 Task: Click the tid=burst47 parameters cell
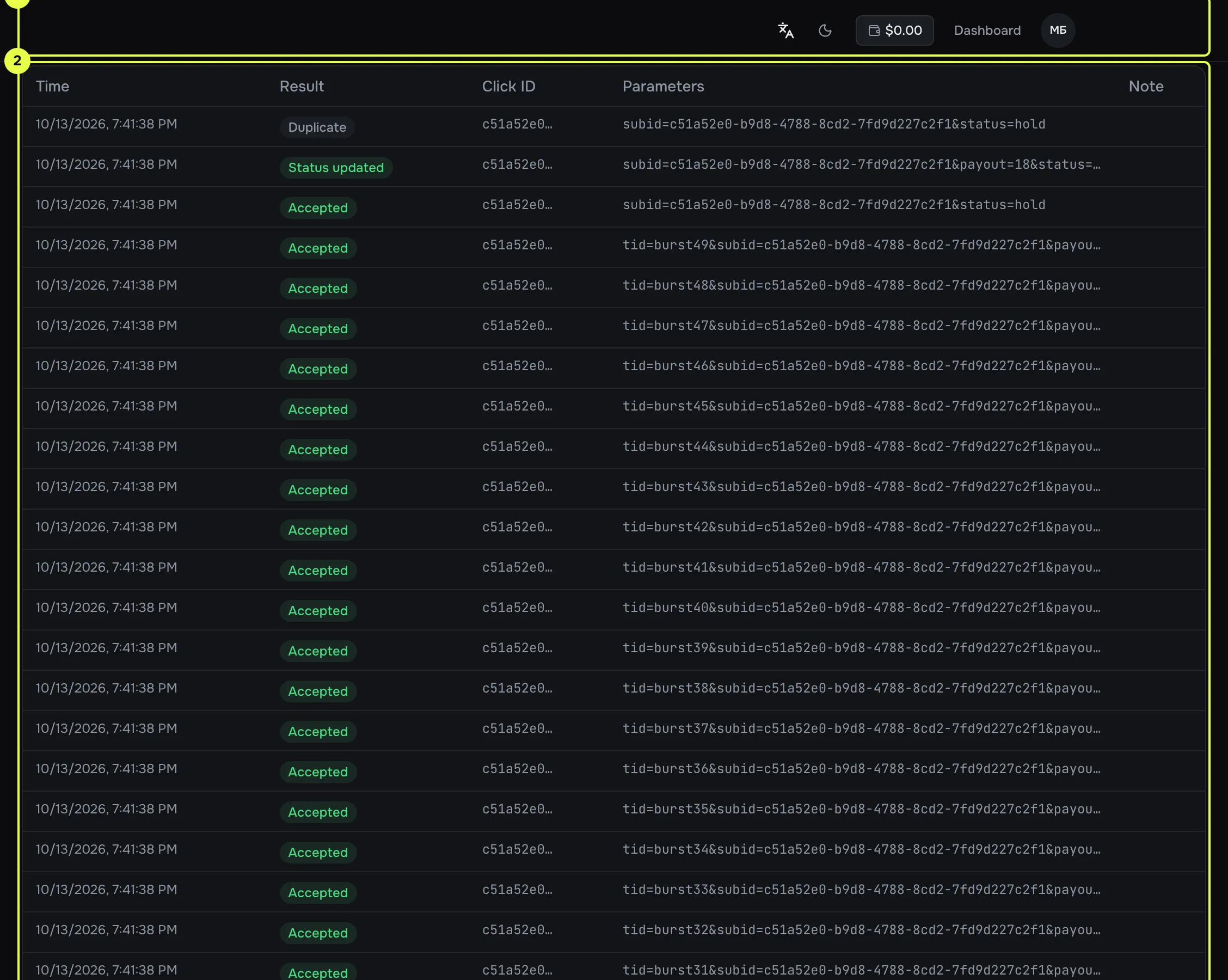tap(861, 326)
